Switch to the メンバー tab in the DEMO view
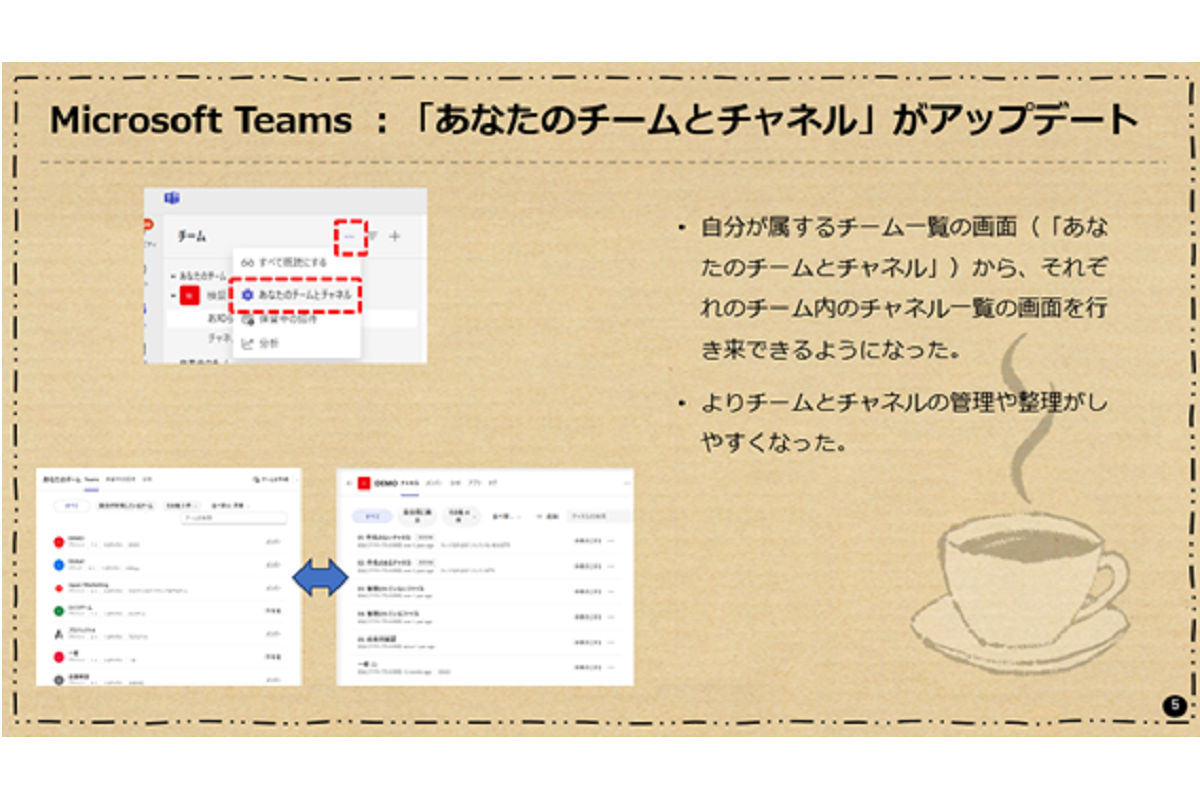The height and width of the screenshot is (800, 1200). 434,483
